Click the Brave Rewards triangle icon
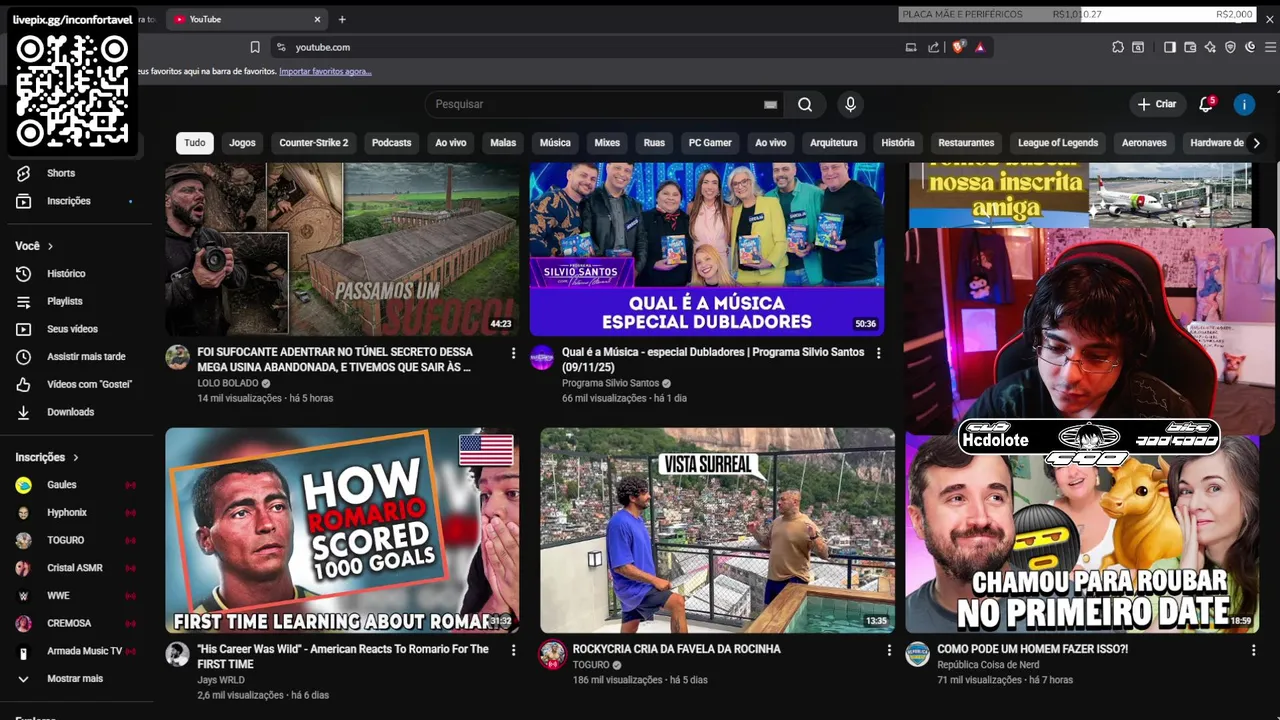This screenshot has width=1280, height=720. click(980, 47)
